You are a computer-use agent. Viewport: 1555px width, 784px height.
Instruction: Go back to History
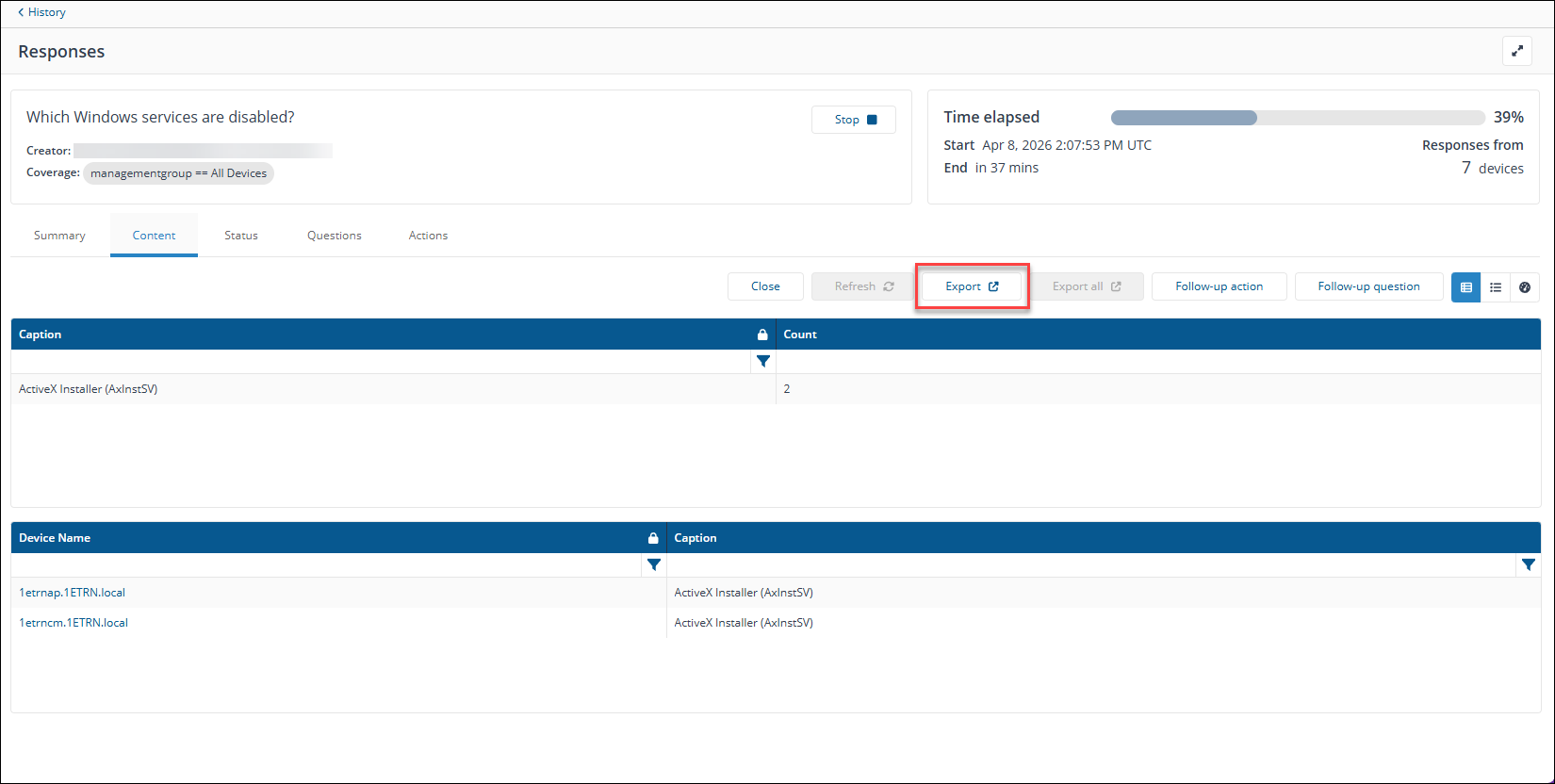(42, 12)
